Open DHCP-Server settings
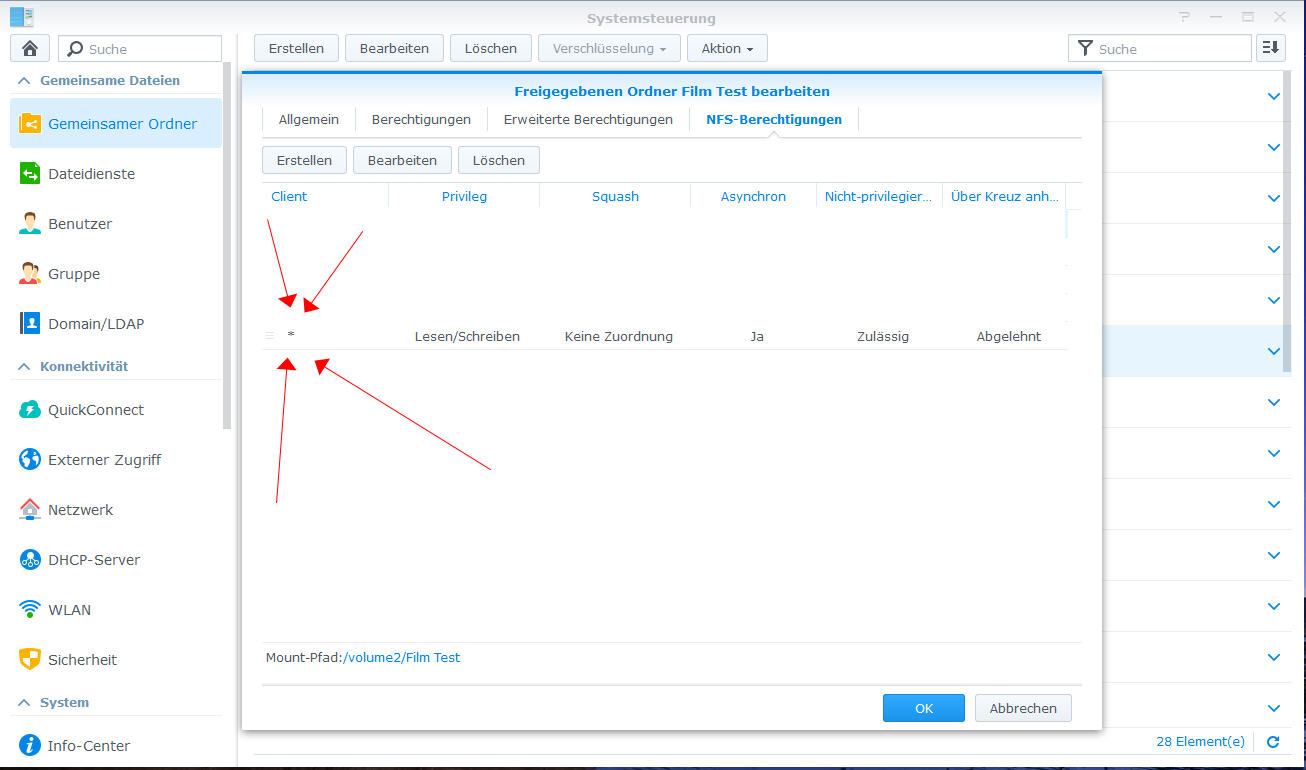1306x770 pixels. coord(116,560)
